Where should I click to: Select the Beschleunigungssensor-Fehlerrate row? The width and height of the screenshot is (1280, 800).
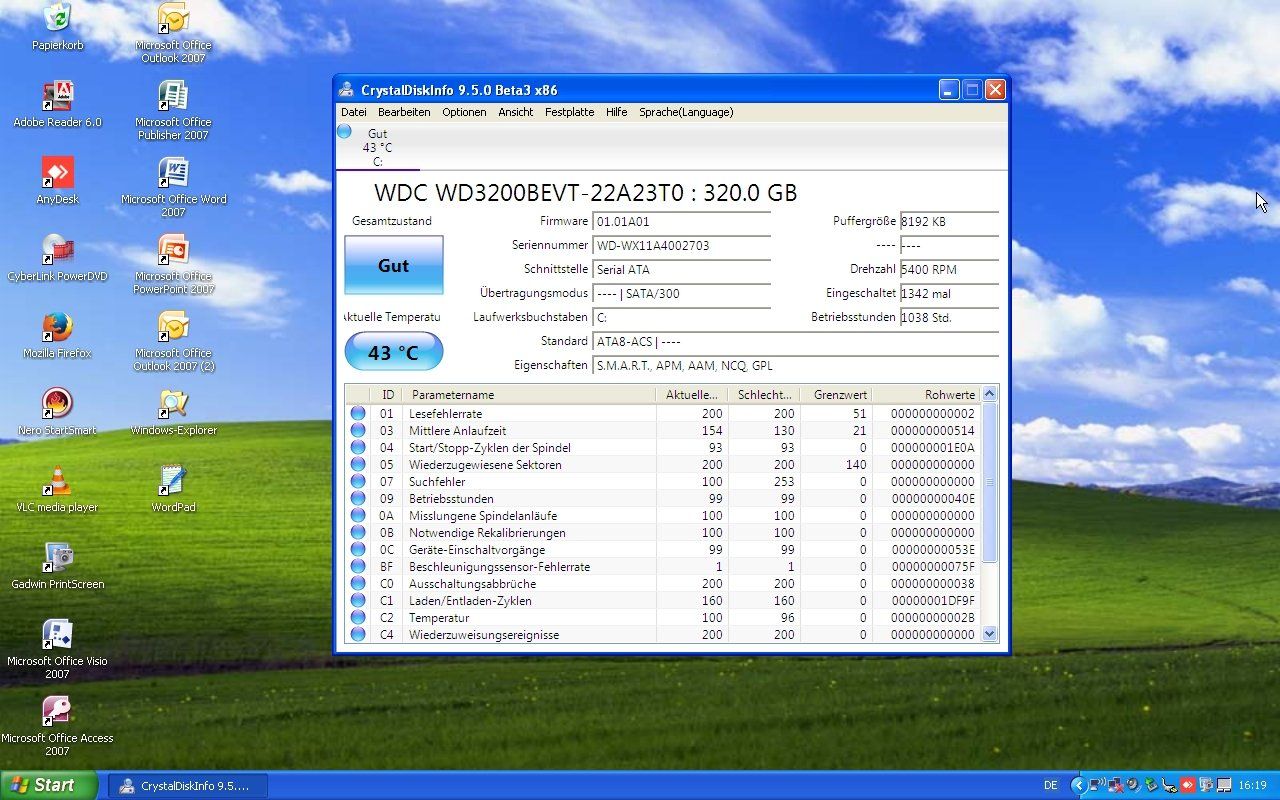coord(663,567)
